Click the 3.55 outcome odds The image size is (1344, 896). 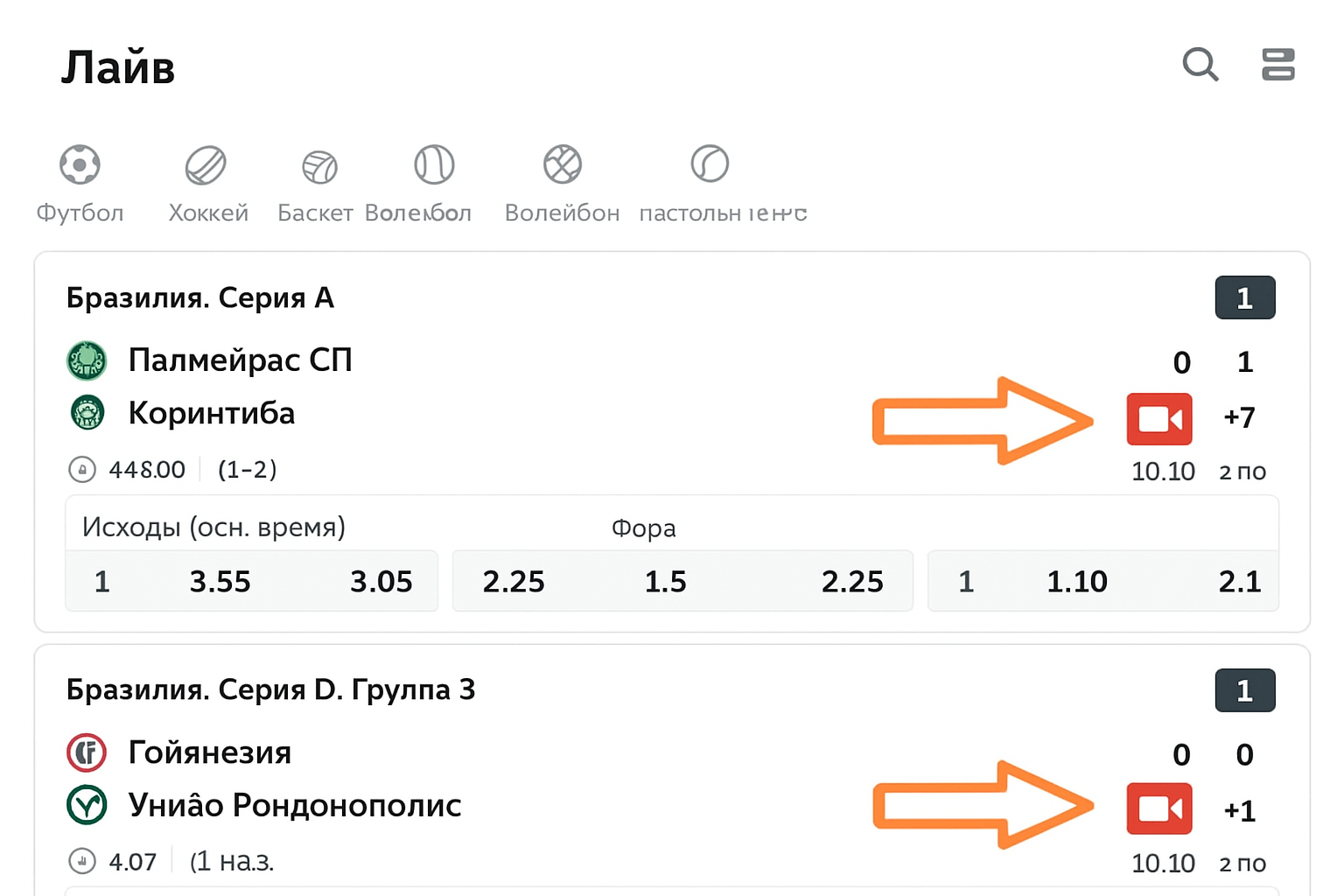point(220,582)
